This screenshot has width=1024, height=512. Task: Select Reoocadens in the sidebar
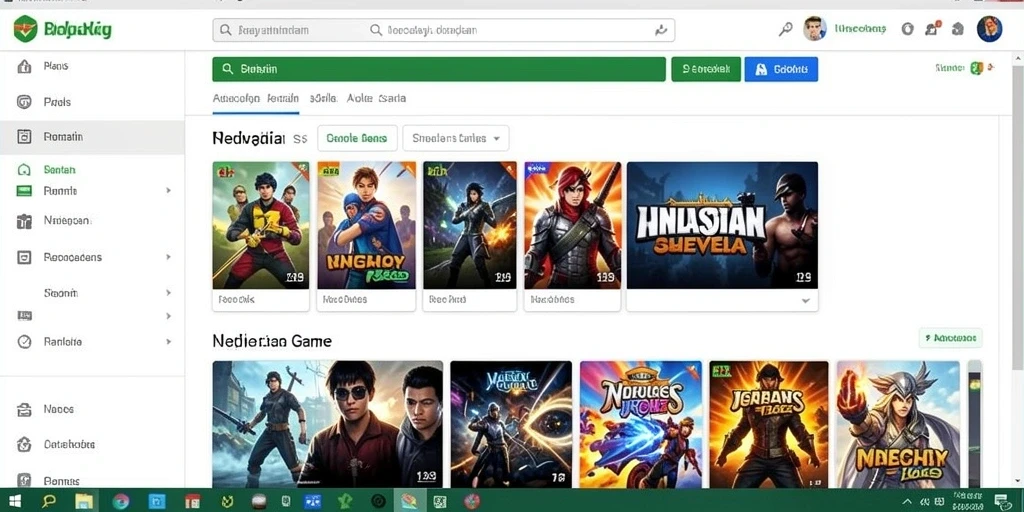point(72,257)
